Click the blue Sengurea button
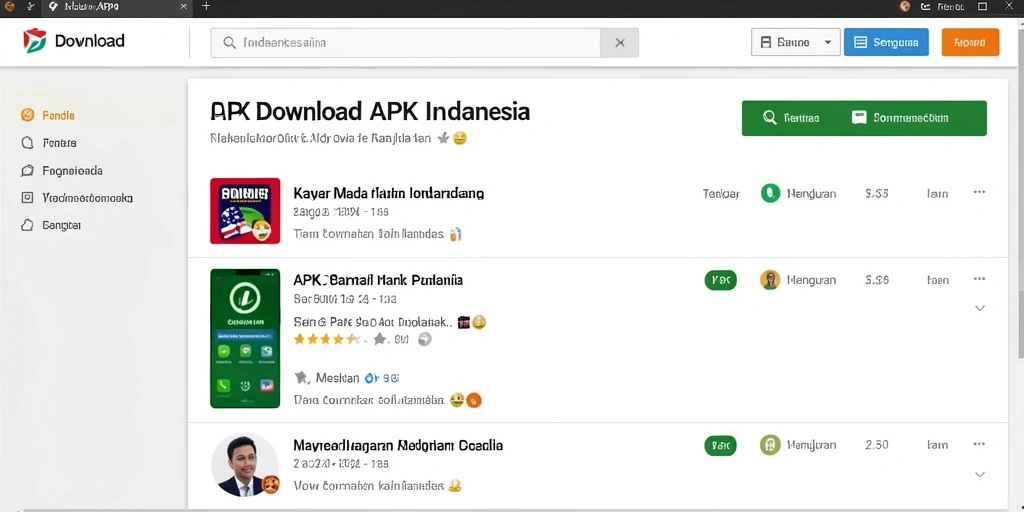Image resolution: width=1024 pixels, height=512 pixels. tap(886, 42)
